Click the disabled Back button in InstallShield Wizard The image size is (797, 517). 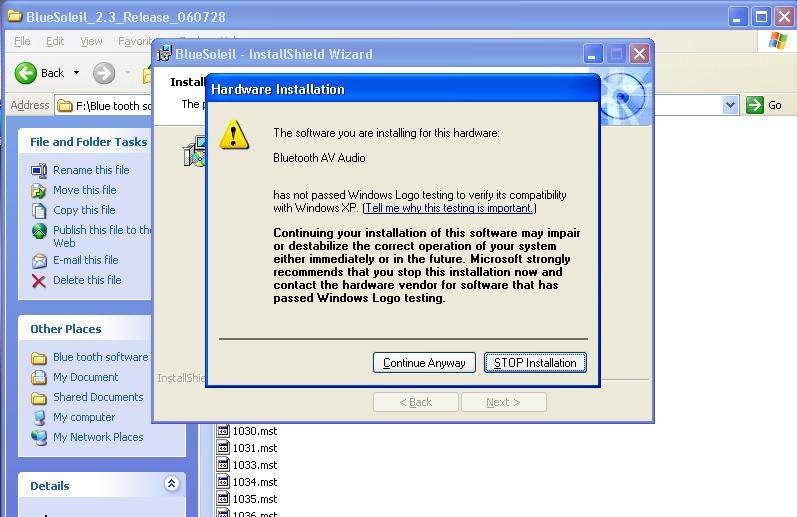click(x=416, y=402)
